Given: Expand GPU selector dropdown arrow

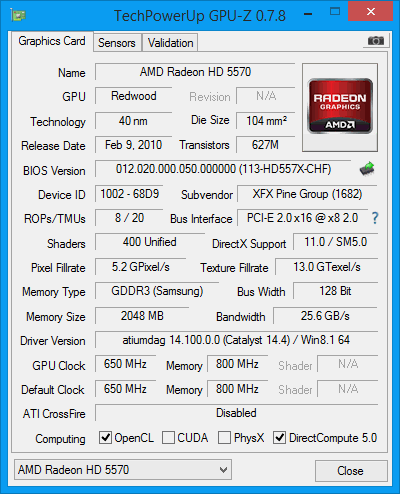Looking at the screenshot, I should pos(223,470).
